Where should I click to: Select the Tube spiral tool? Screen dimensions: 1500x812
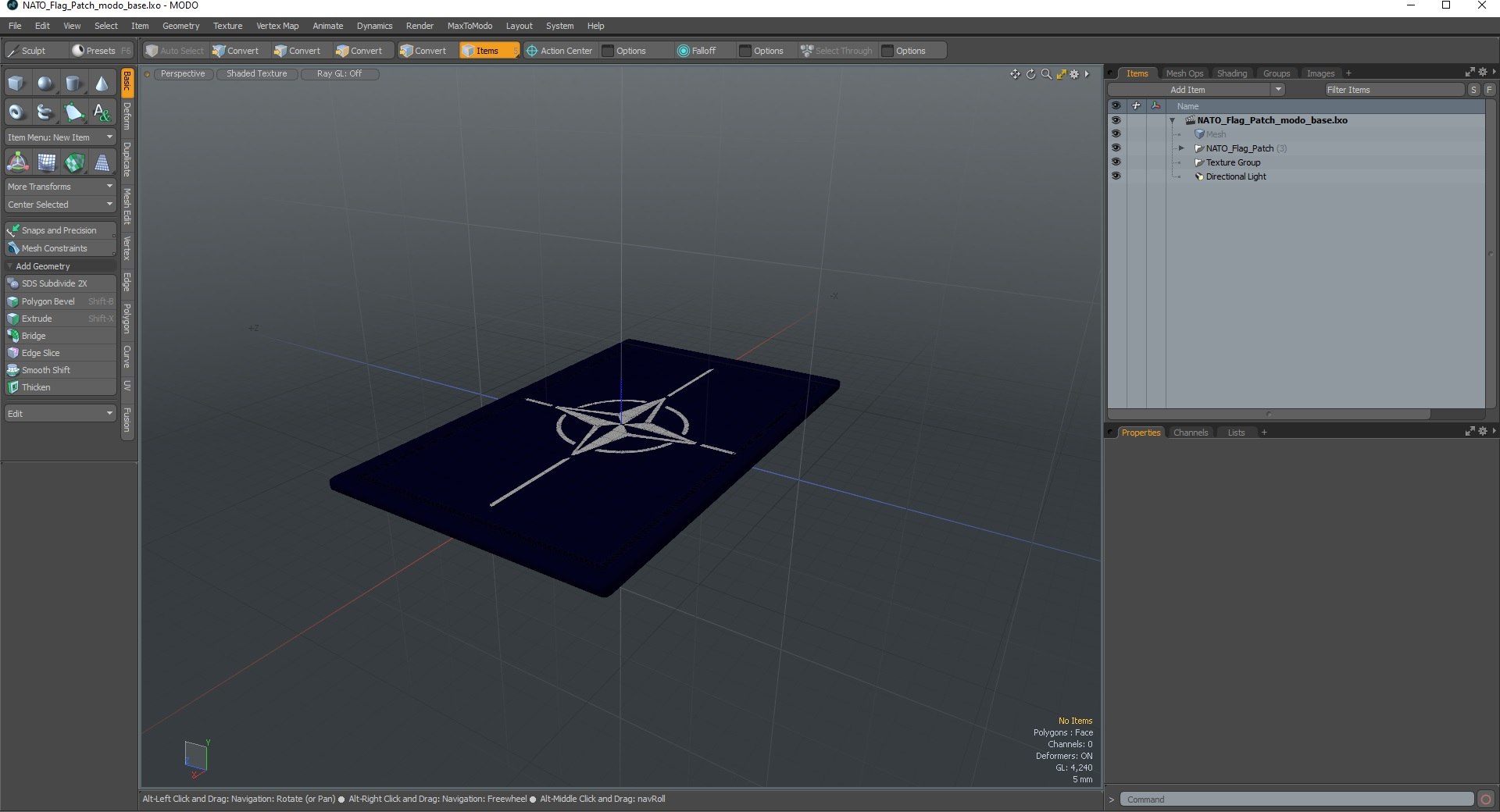pyautogui.click(x=45, y=112)
